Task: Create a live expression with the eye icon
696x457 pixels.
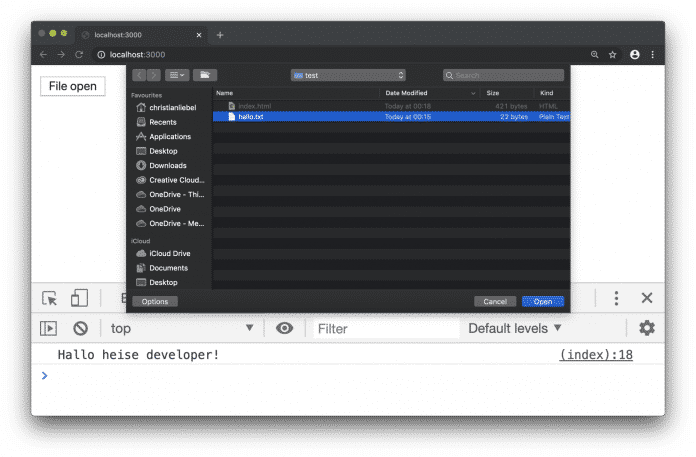Action: click(285, 328)
